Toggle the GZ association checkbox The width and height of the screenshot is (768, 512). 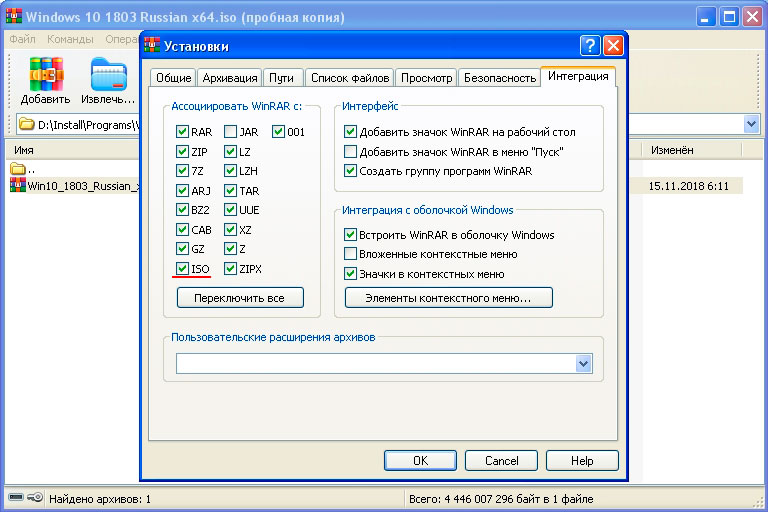[182, 248]
